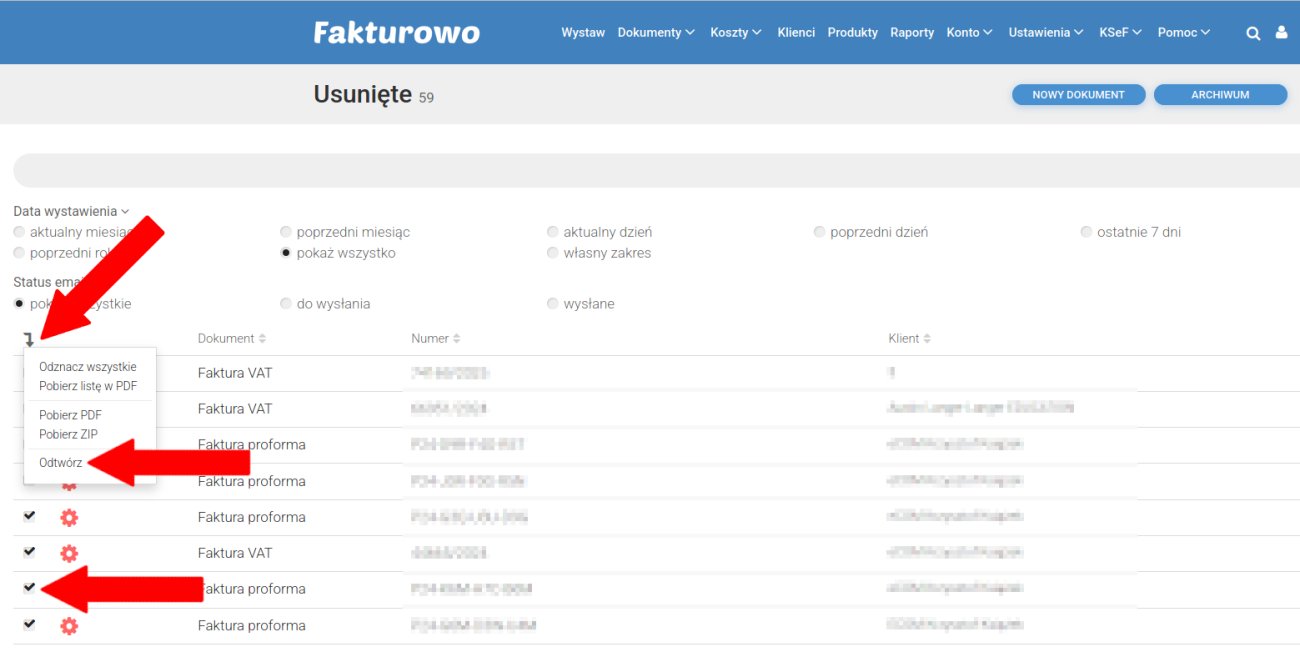The width and height of the screenshot is (1300, 652).
Task: Select 'ostatnie 7 dni' date filter
Action: click(x=1087, y=232)
